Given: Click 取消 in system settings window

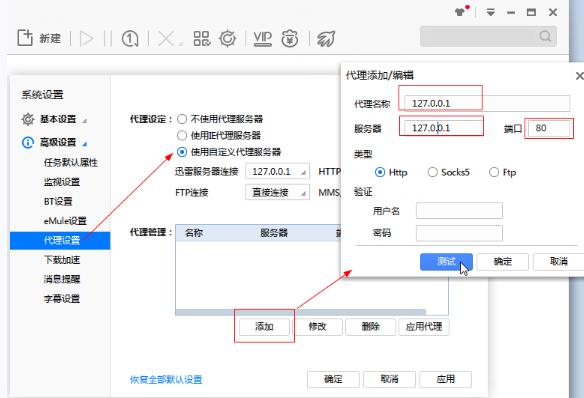Looking at the screenshot, I should tap(390, 379).
